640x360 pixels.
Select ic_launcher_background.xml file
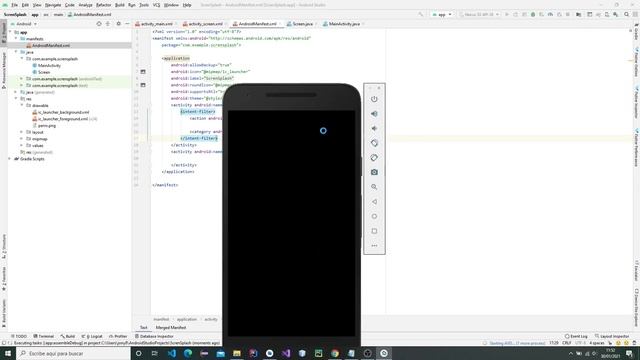(x=63, y=112)
